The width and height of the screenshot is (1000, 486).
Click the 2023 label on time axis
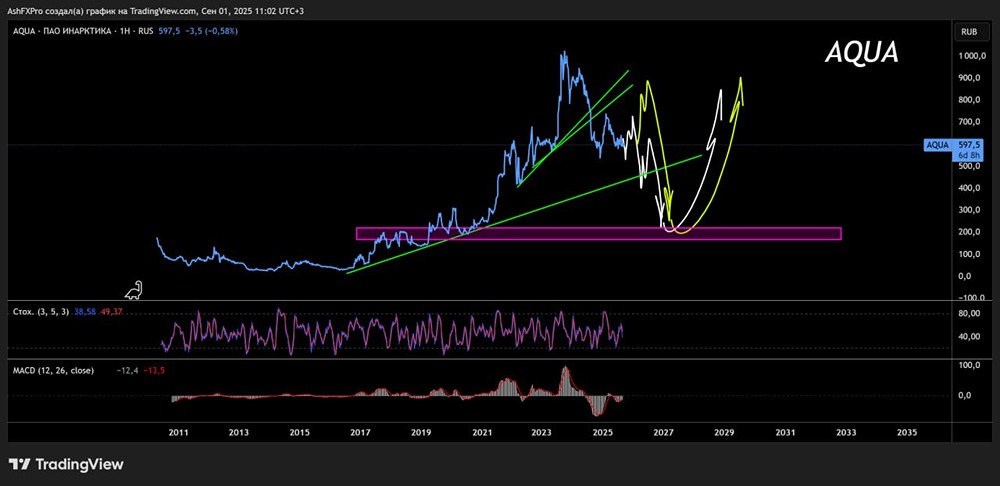point(541,432)
